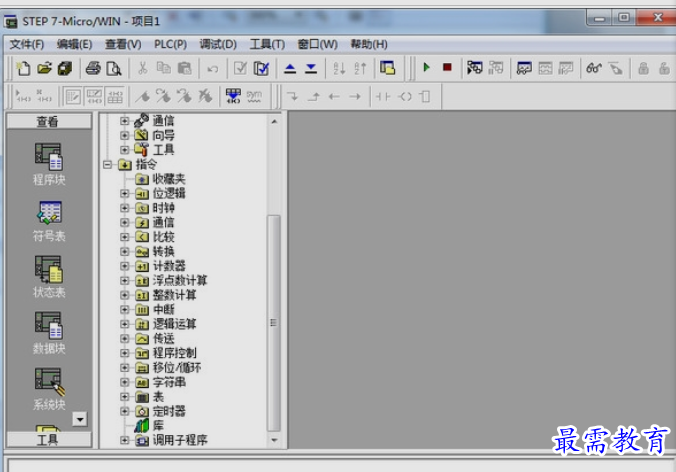Select the 逻辑运算 tree item
This screenshot has width=676, height=472.
click(x=175, y=324)
